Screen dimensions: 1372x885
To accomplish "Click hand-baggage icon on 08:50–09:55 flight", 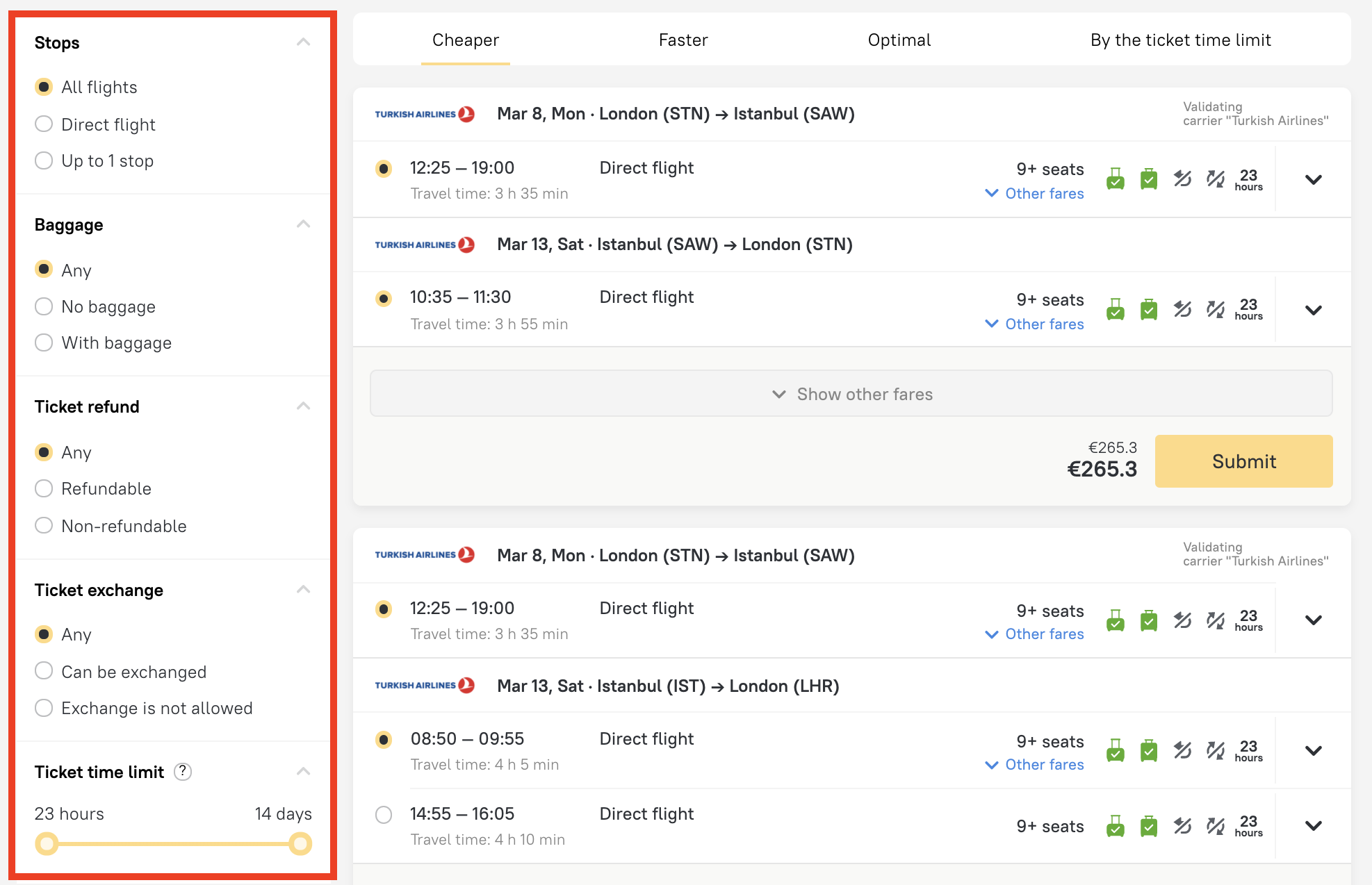I will pos(1116,751).
